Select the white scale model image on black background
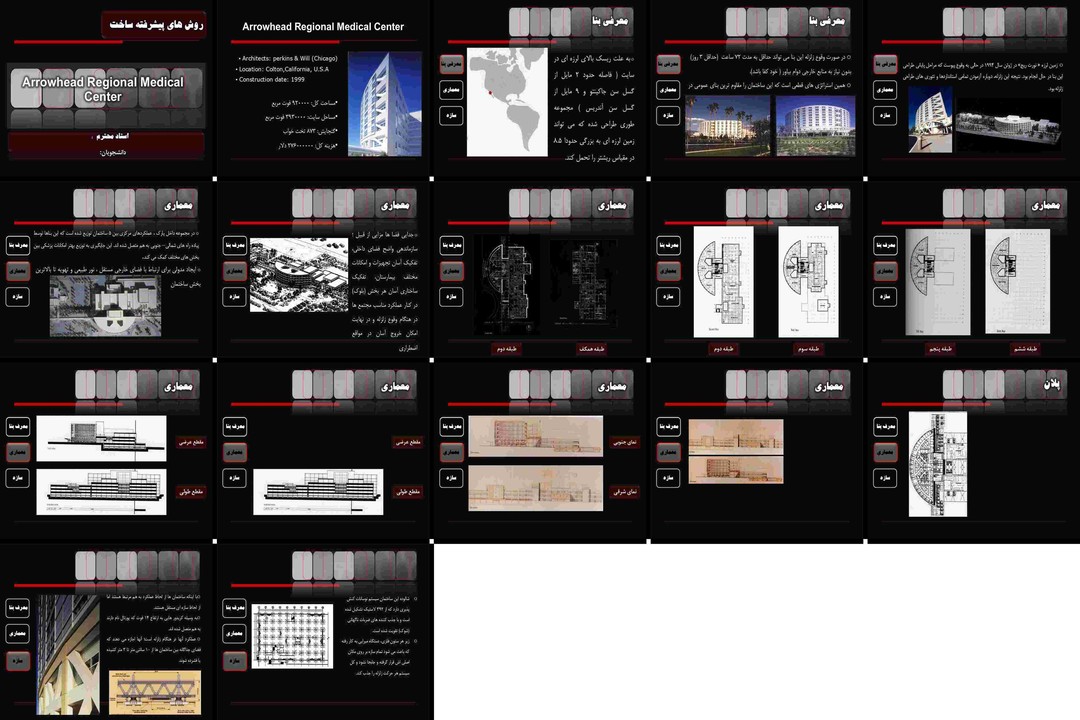1080x720 pixels. pyautogui.click(x=1007, y=125)
